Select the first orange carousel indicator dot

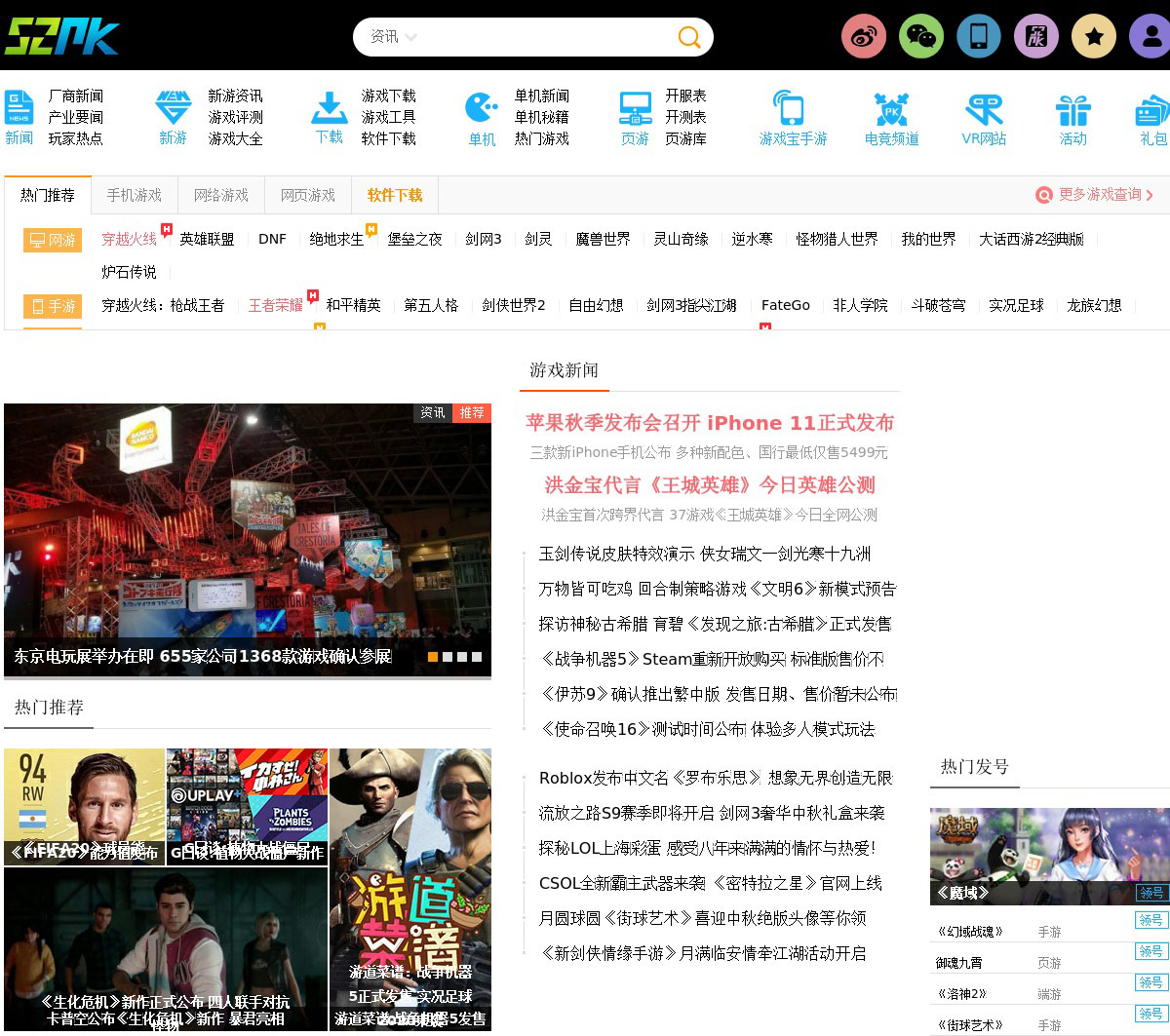click(433, 657)
